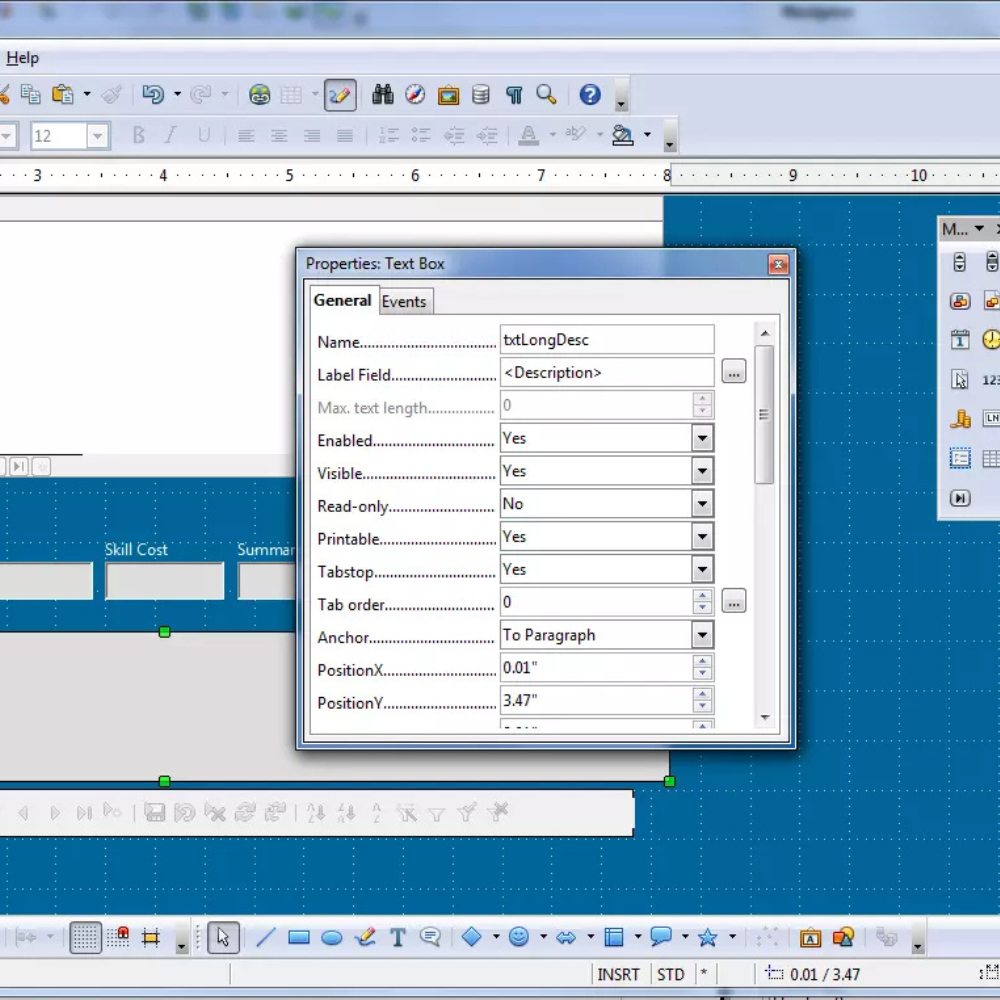Select the Rectangle drawing tool
The height and width of the screenshot is (1000, 1000).
[298, 938]
